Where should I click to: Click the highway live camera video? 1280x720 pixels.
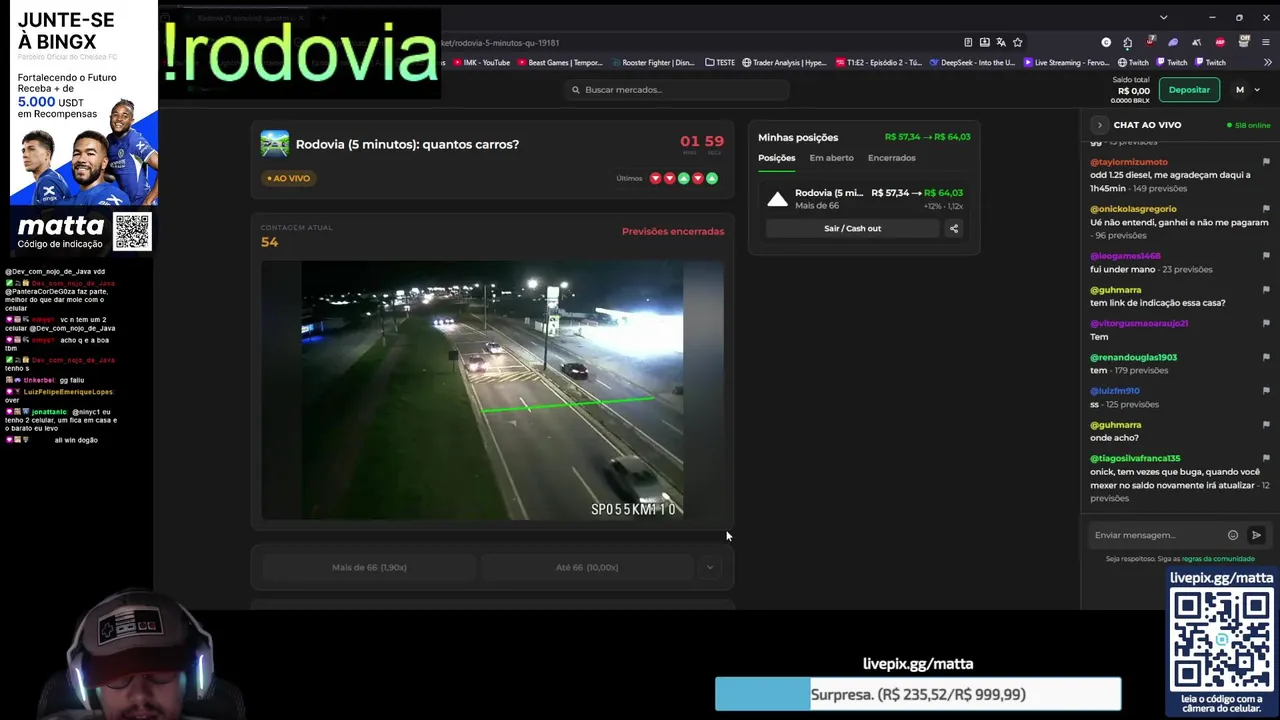point(492,390)
